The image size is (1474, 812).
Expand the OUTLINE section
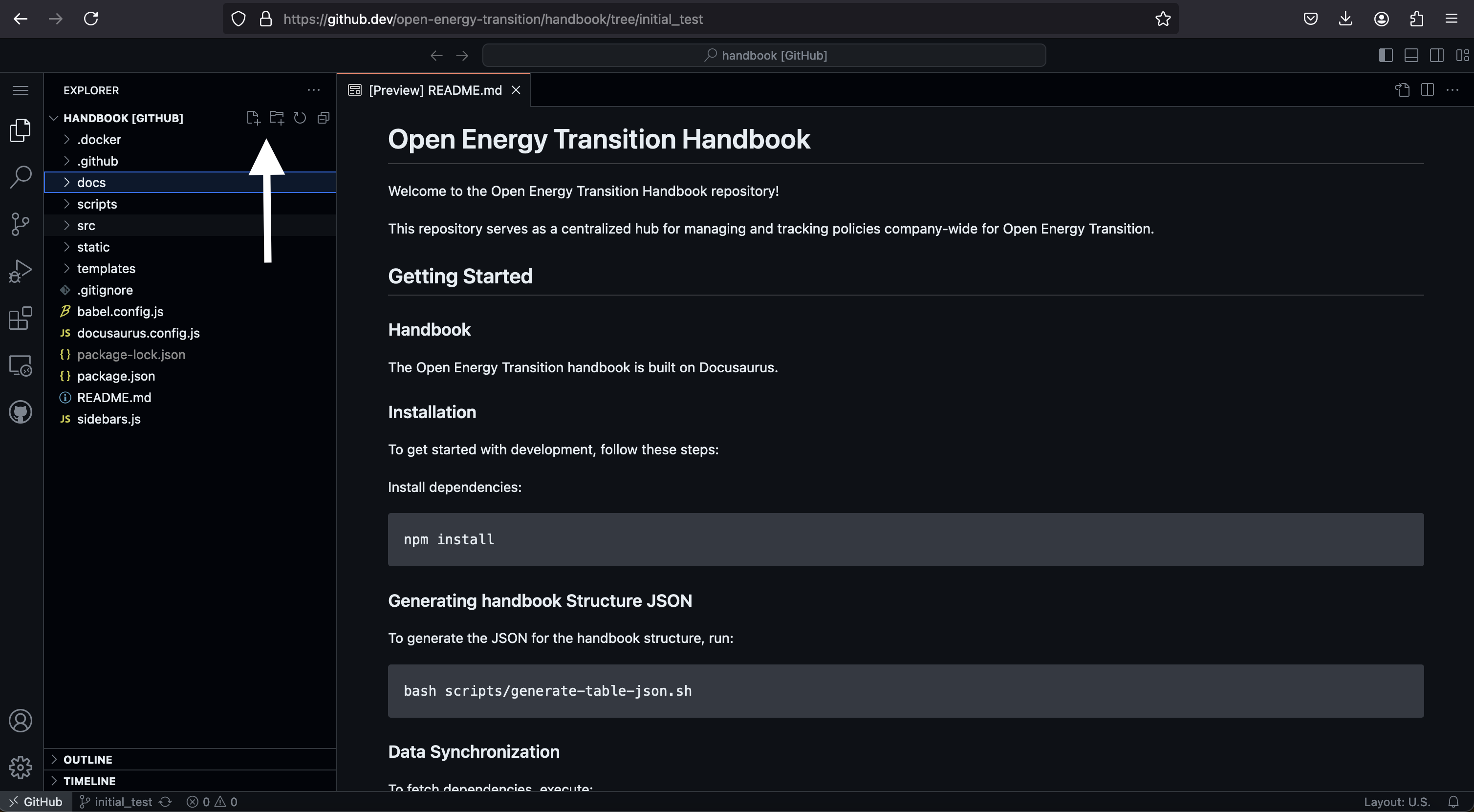pos(87,759)
